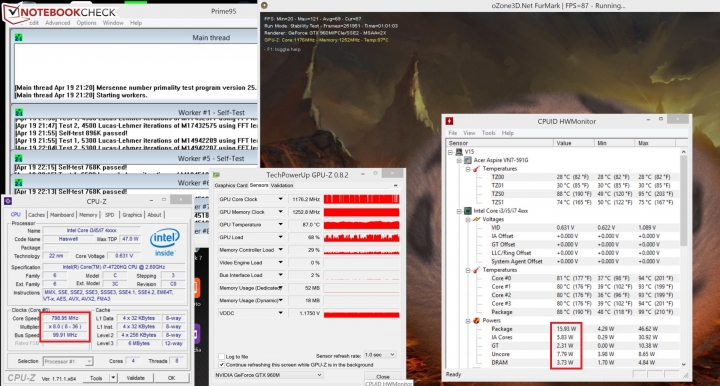This screenshot has height=386, width=720.
Task: Click the HWMonitor title bar app icon
Action: tap(450, 121)
